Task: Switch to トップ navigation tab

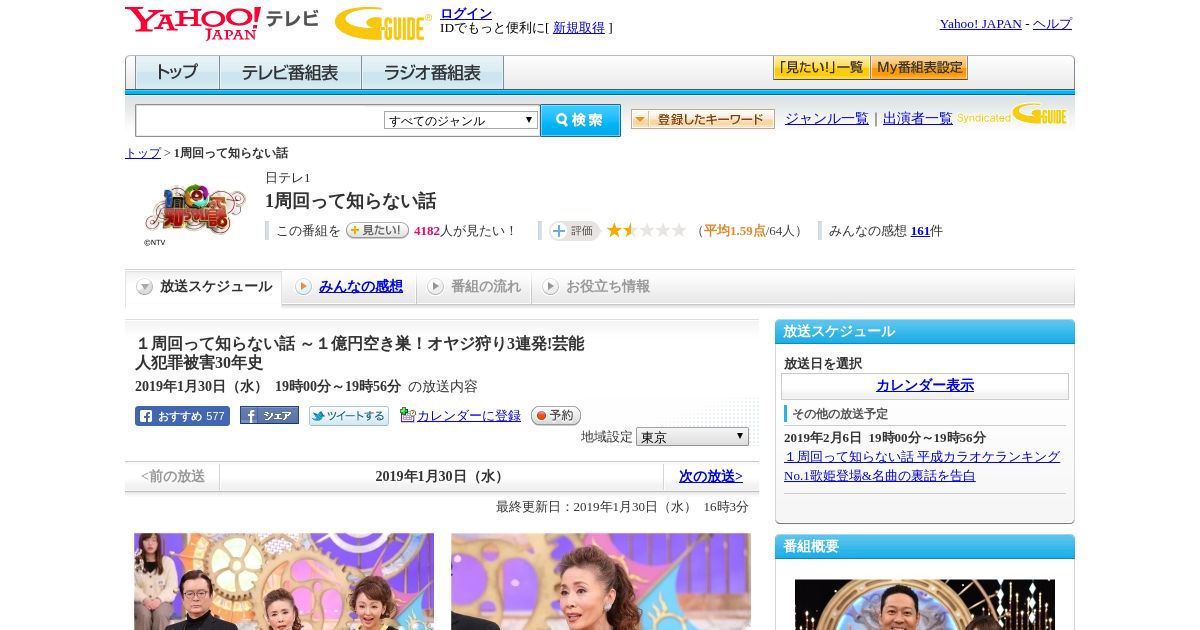Action: 177,72
